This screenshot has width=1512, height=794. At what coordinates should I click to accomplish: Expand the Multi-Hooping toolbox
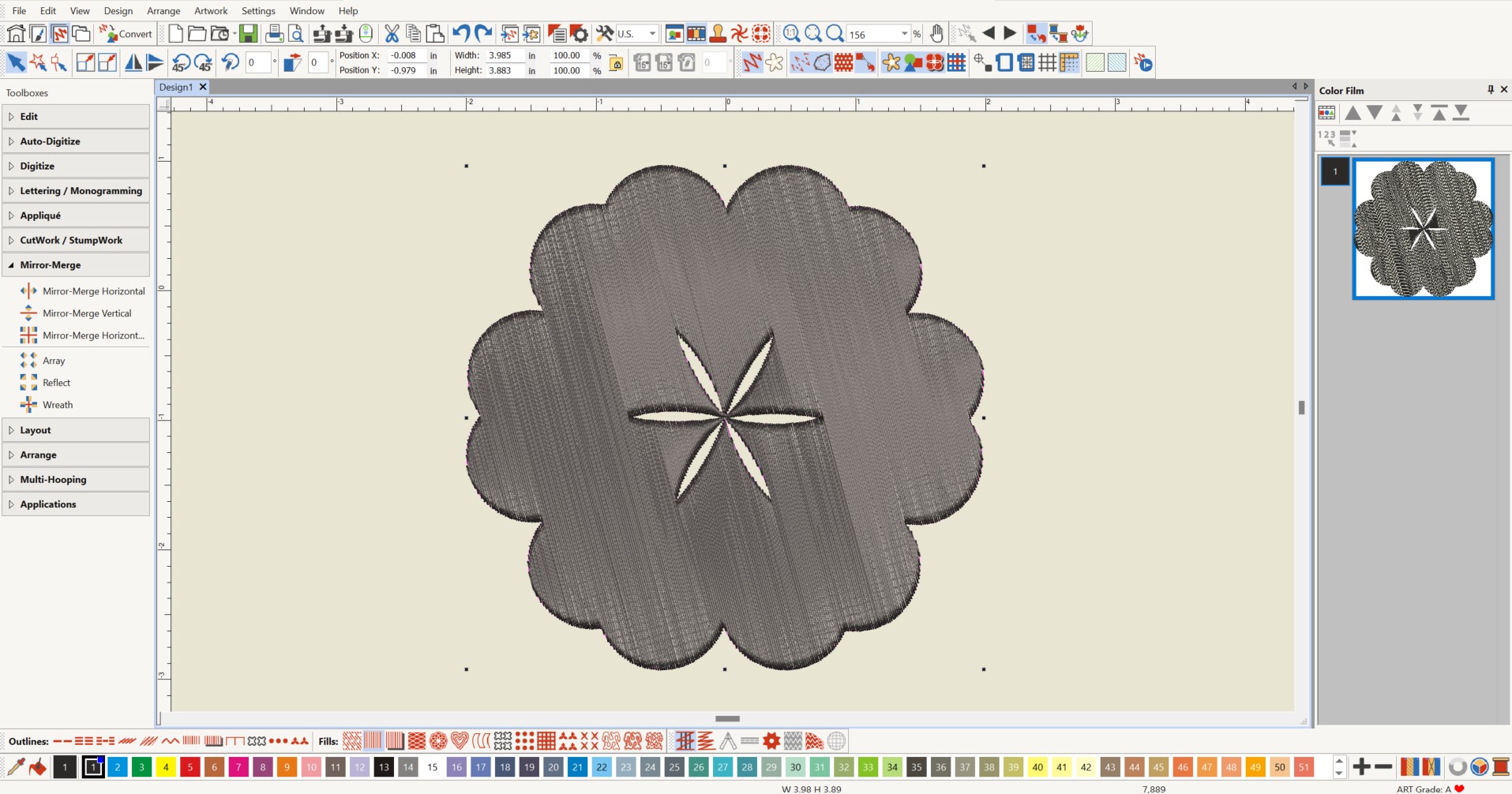tap(76, 479)
